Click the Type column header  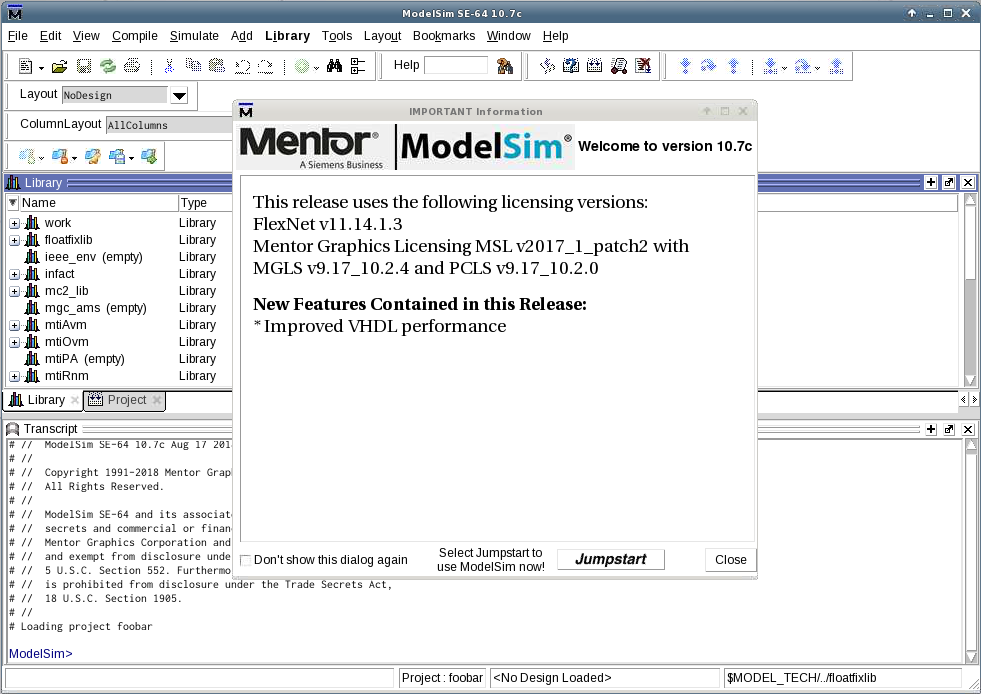(x=205, y=203)
